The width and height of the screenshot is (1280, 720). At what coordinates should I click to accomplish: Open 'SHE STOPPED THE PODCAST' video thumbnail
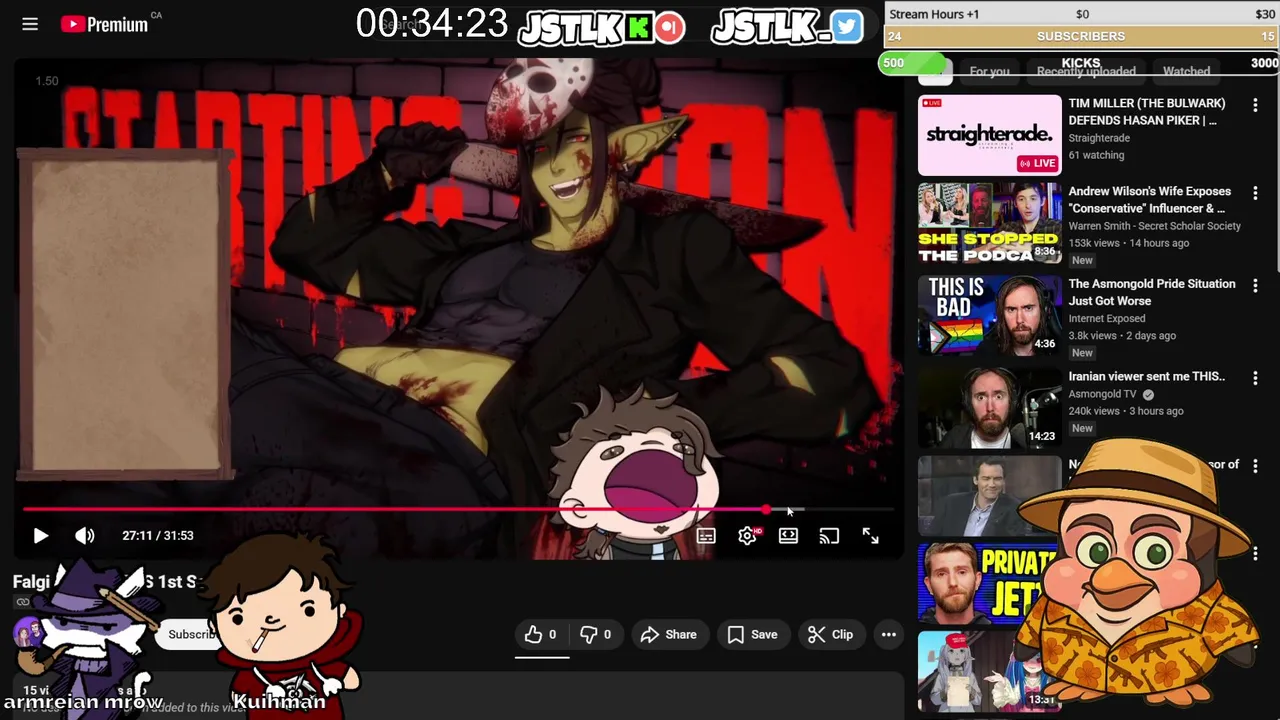(989, 222)
